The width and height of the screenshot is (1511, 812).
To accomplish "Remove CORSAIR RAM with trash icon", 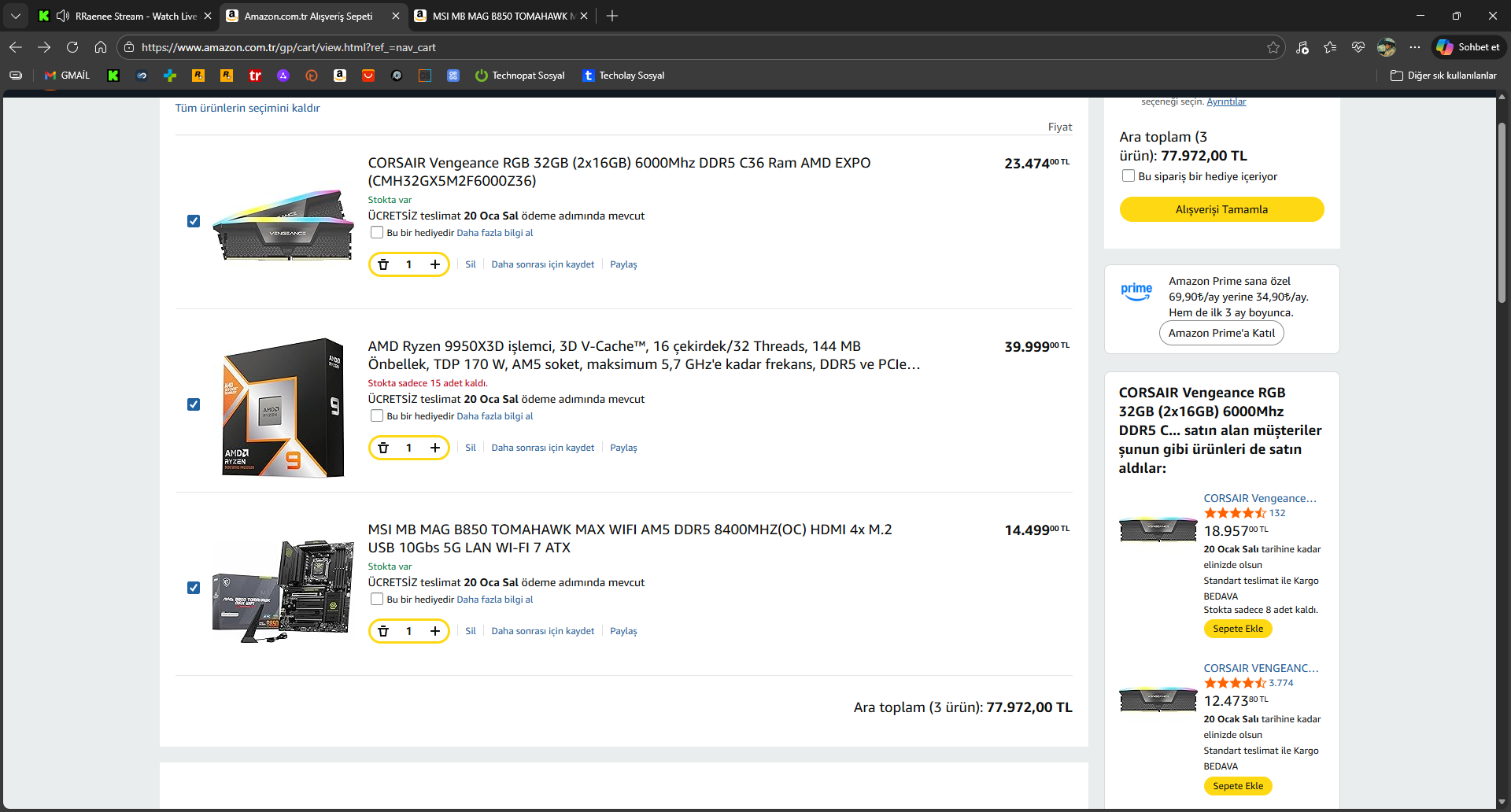I will tap(383, 264).
